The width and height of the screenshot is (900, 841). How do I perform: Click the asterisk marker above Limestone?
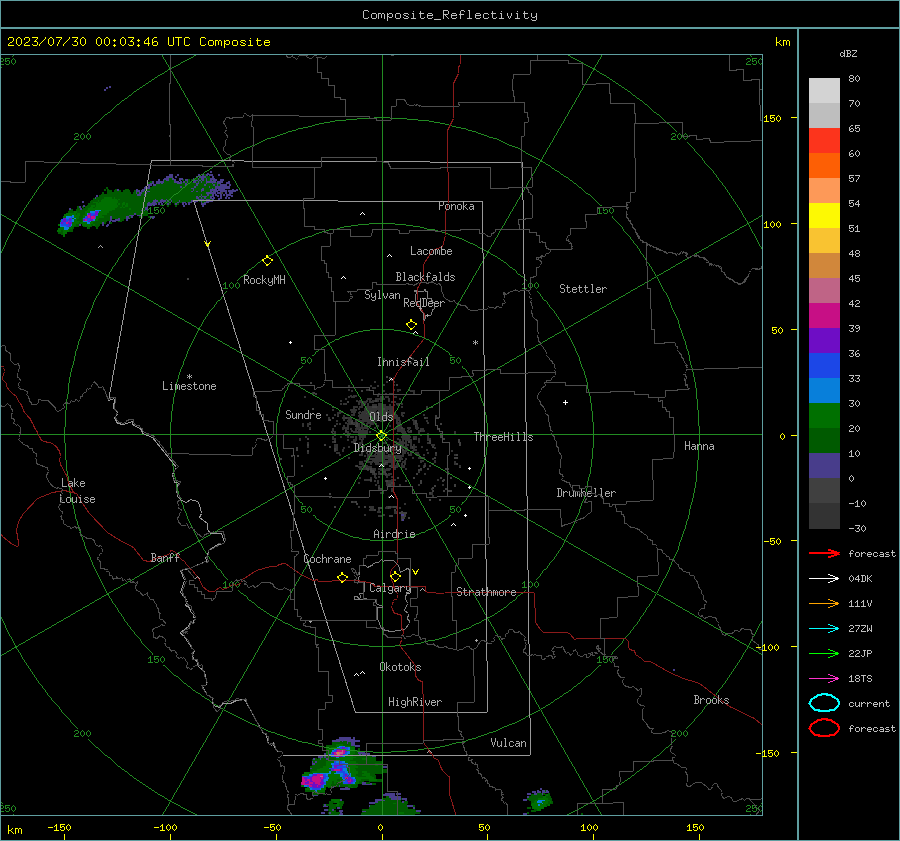point(189,377)
